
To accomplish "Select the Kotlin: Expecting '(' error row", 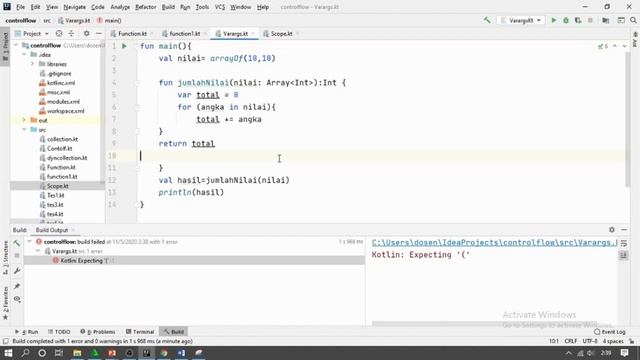I will point(194,260).
